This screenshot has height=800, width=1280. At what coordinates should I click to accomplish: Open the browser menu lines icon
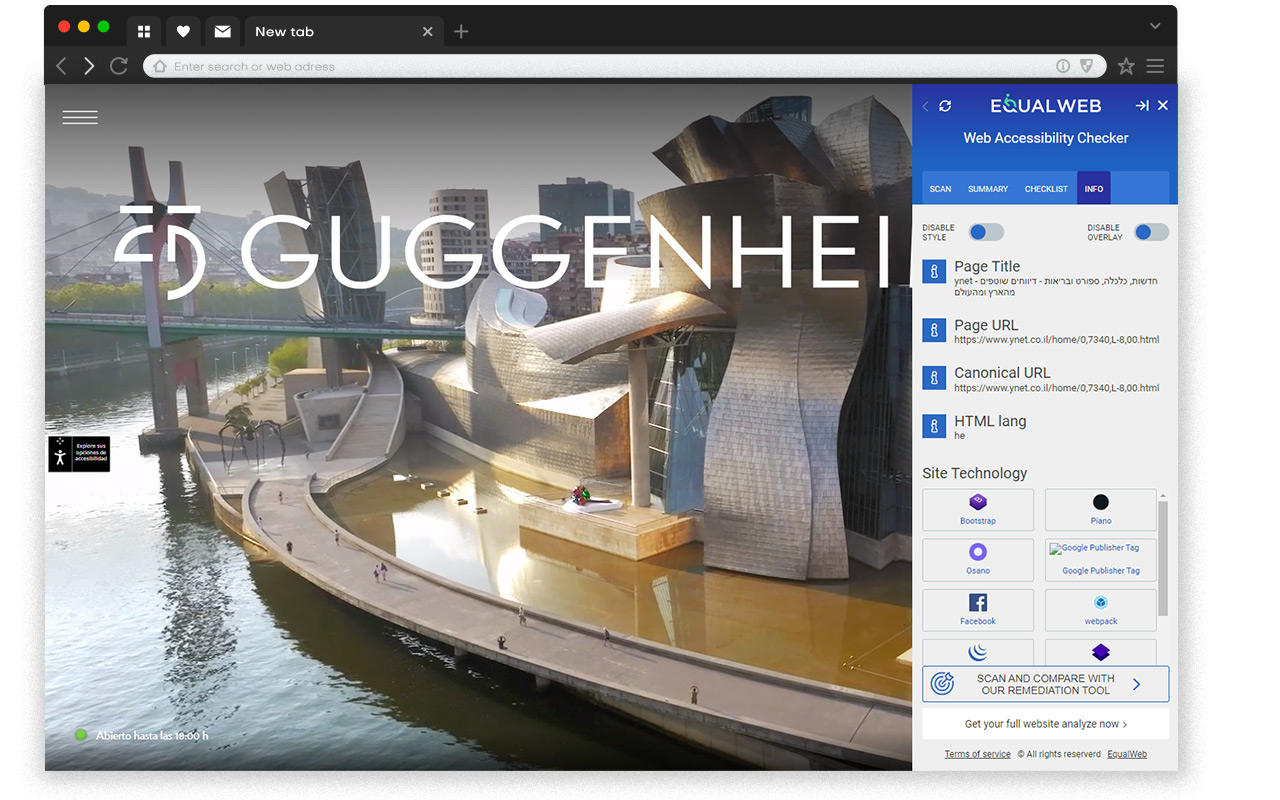click(1155, 66)
